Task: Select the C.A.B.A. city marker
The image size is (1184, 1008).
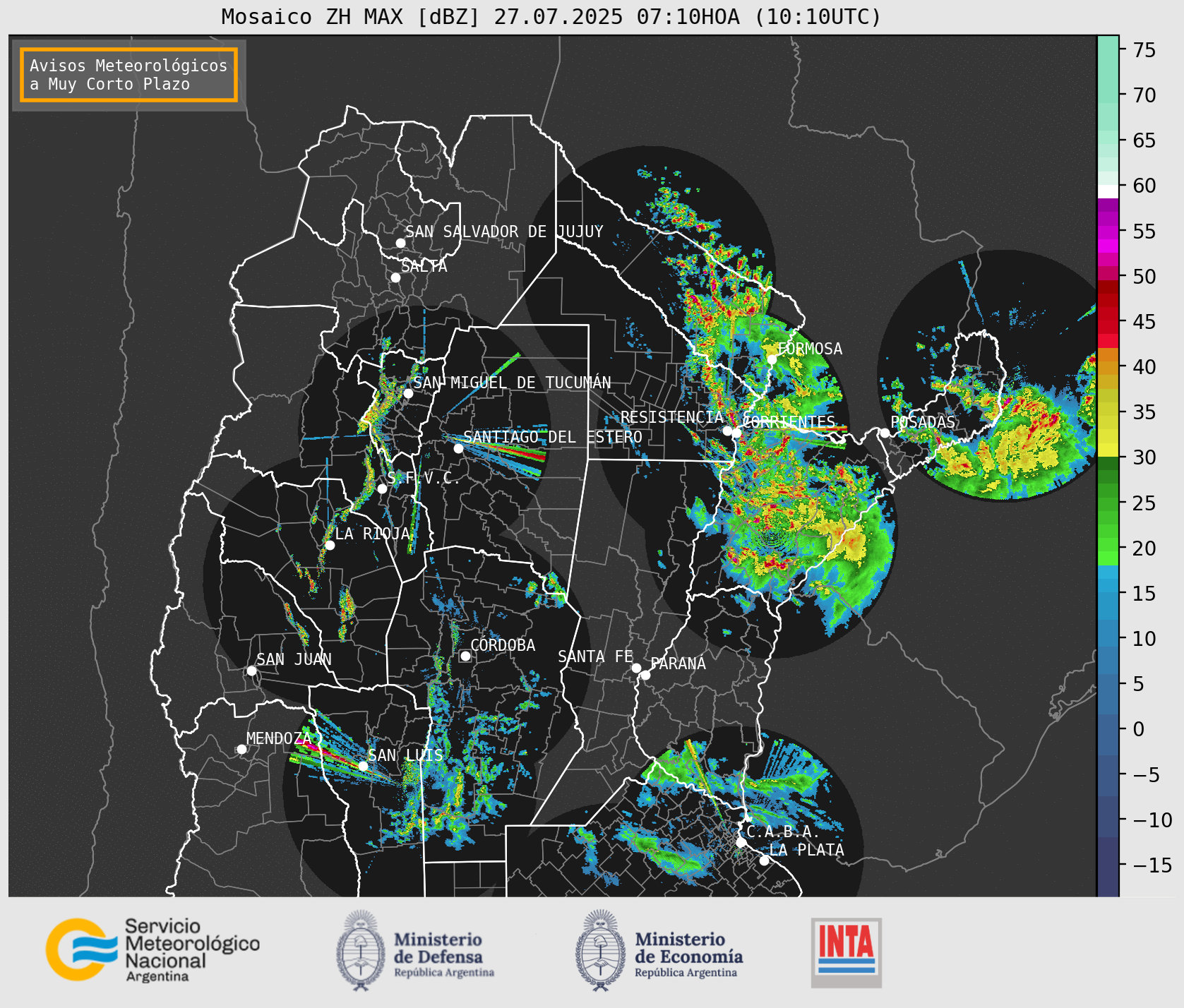Action: pyautogui.click(x=741, y=842)
